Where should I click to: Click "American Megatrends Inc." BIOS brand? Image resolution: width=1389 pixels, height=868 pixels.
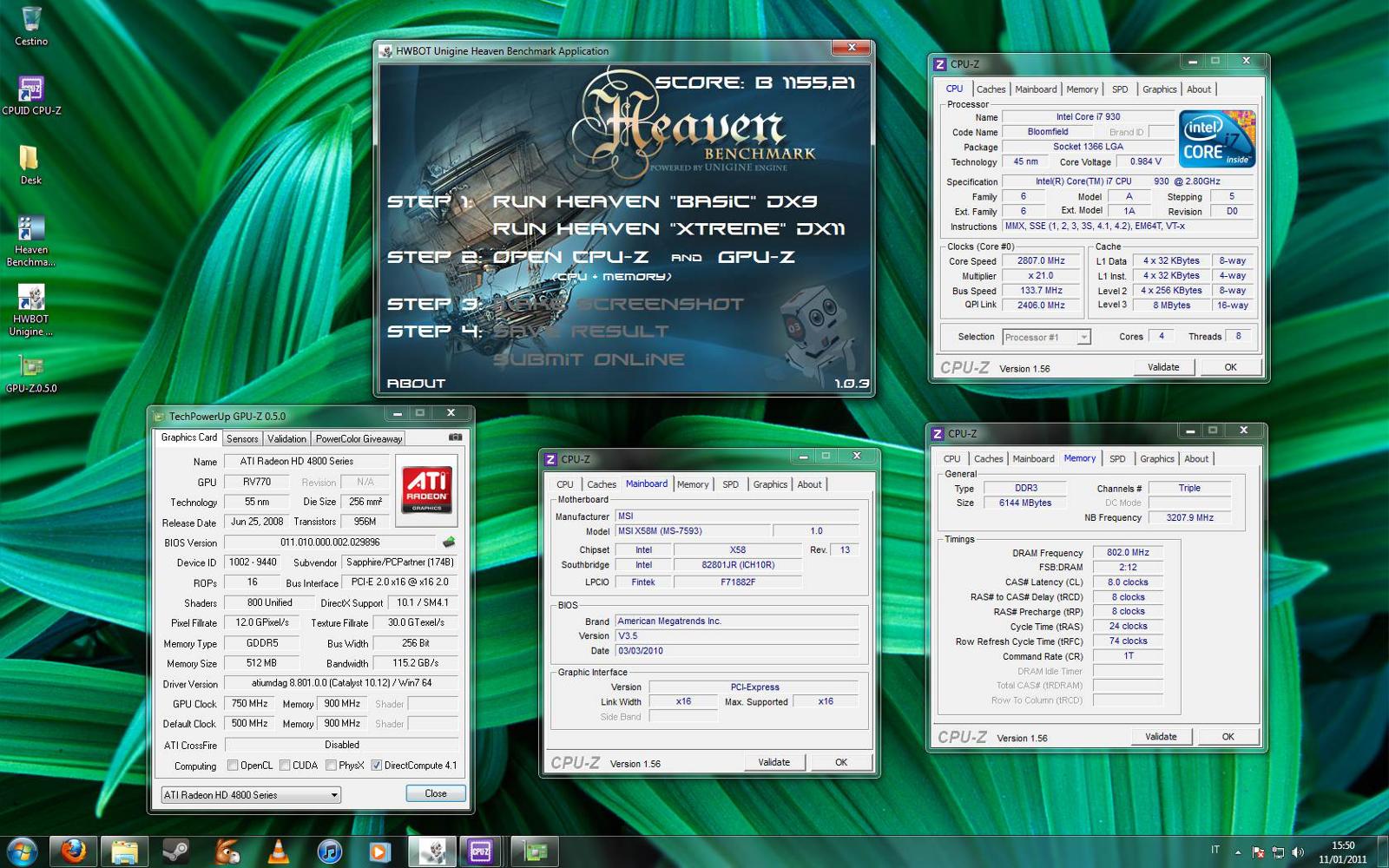point(737,621)
